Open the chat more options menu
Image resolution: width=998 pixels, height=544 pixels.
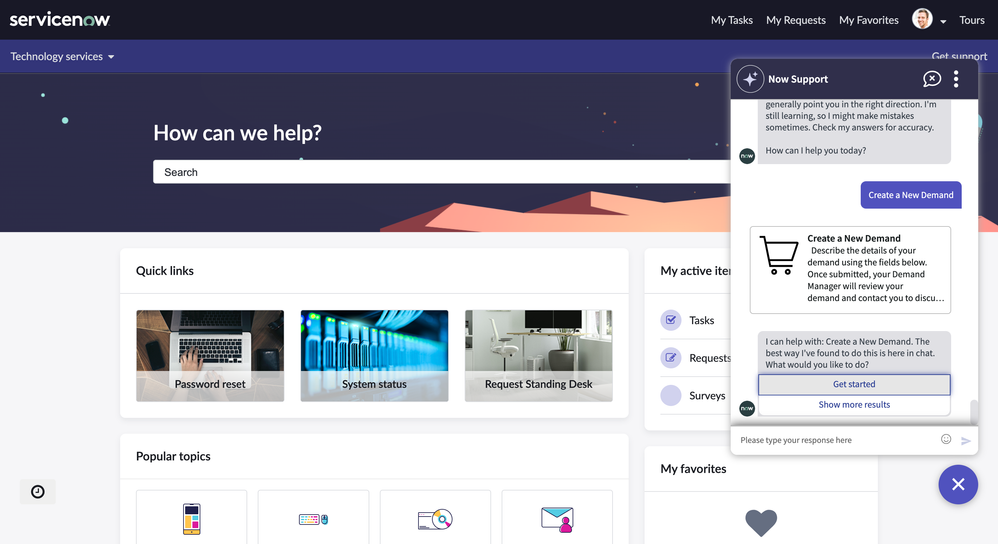coord(956,79)
